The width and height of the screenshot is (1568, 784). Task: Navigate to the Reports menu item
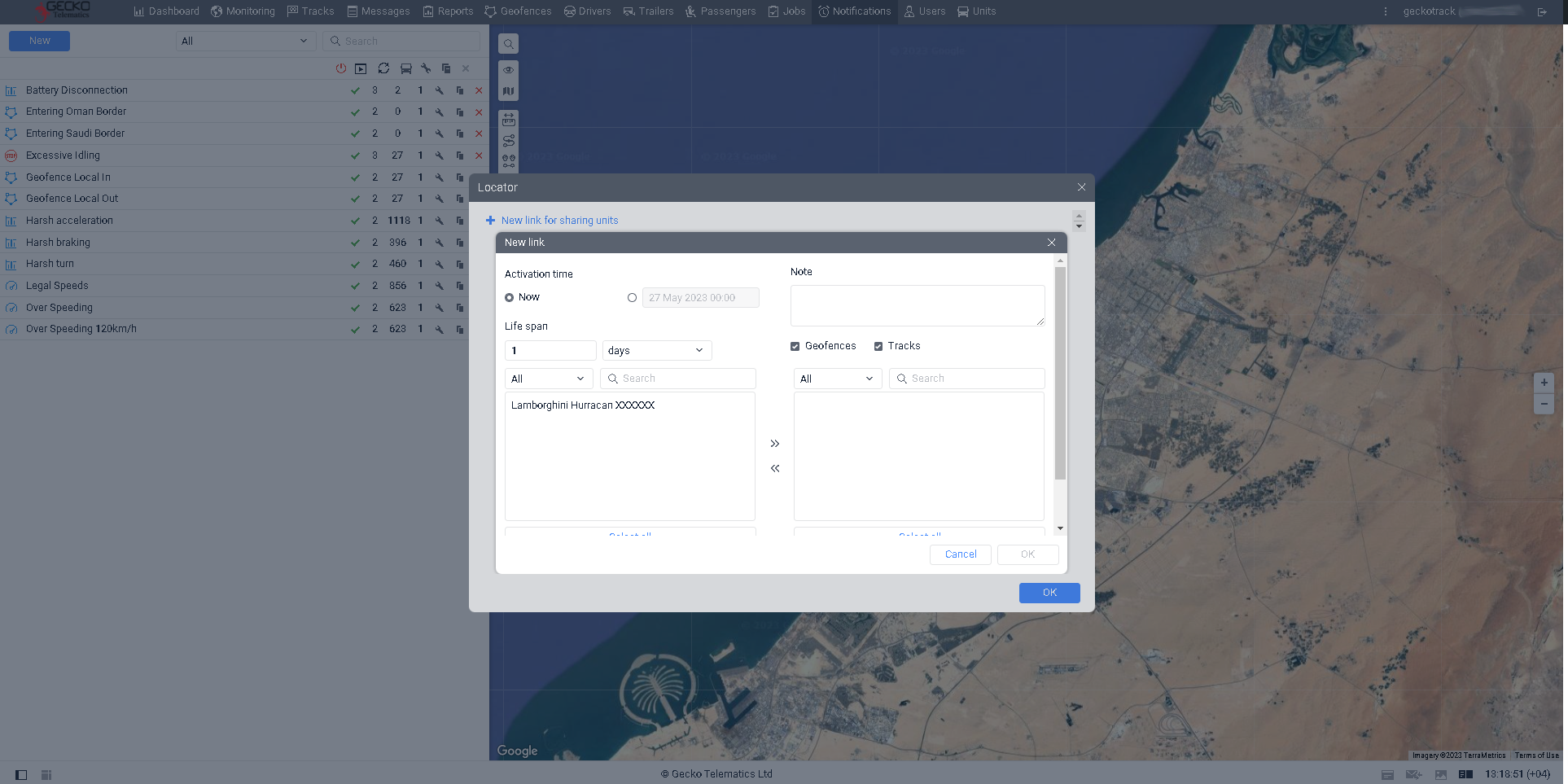pyautogui.click(x=447, y=11)
